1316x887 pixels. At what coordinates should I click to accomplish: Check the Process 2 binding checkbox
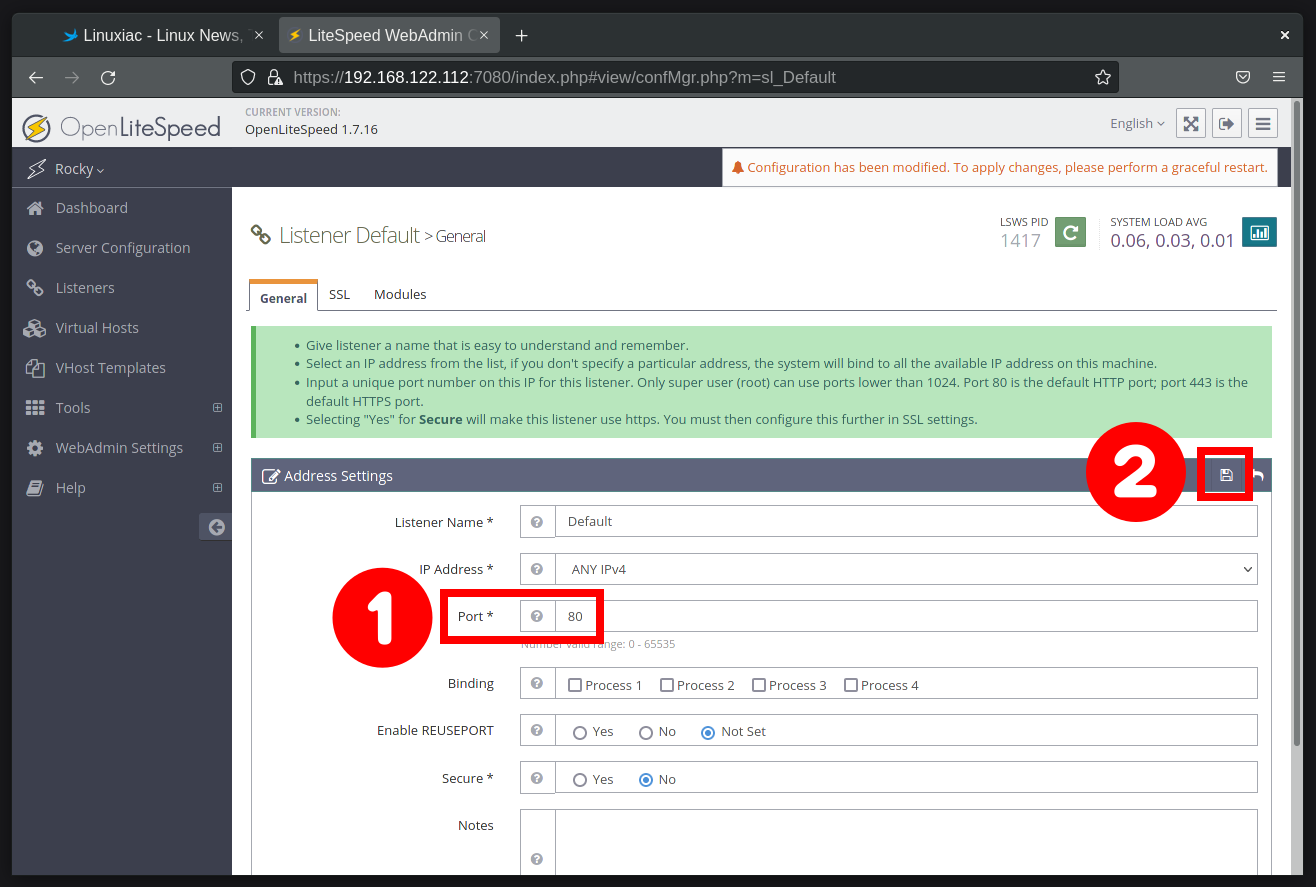pyautogui.click(x=667, y=685)
